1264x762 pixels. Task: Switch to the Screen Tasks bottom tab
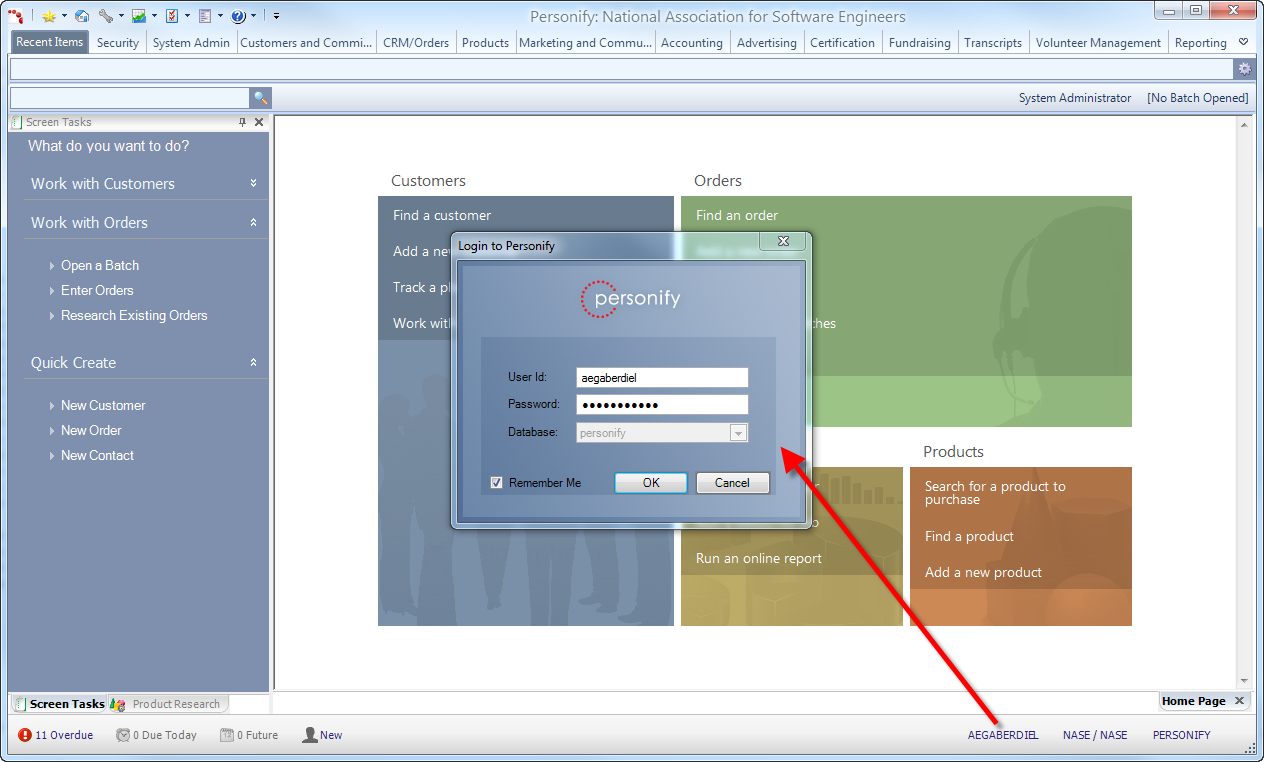coord(58,704)
